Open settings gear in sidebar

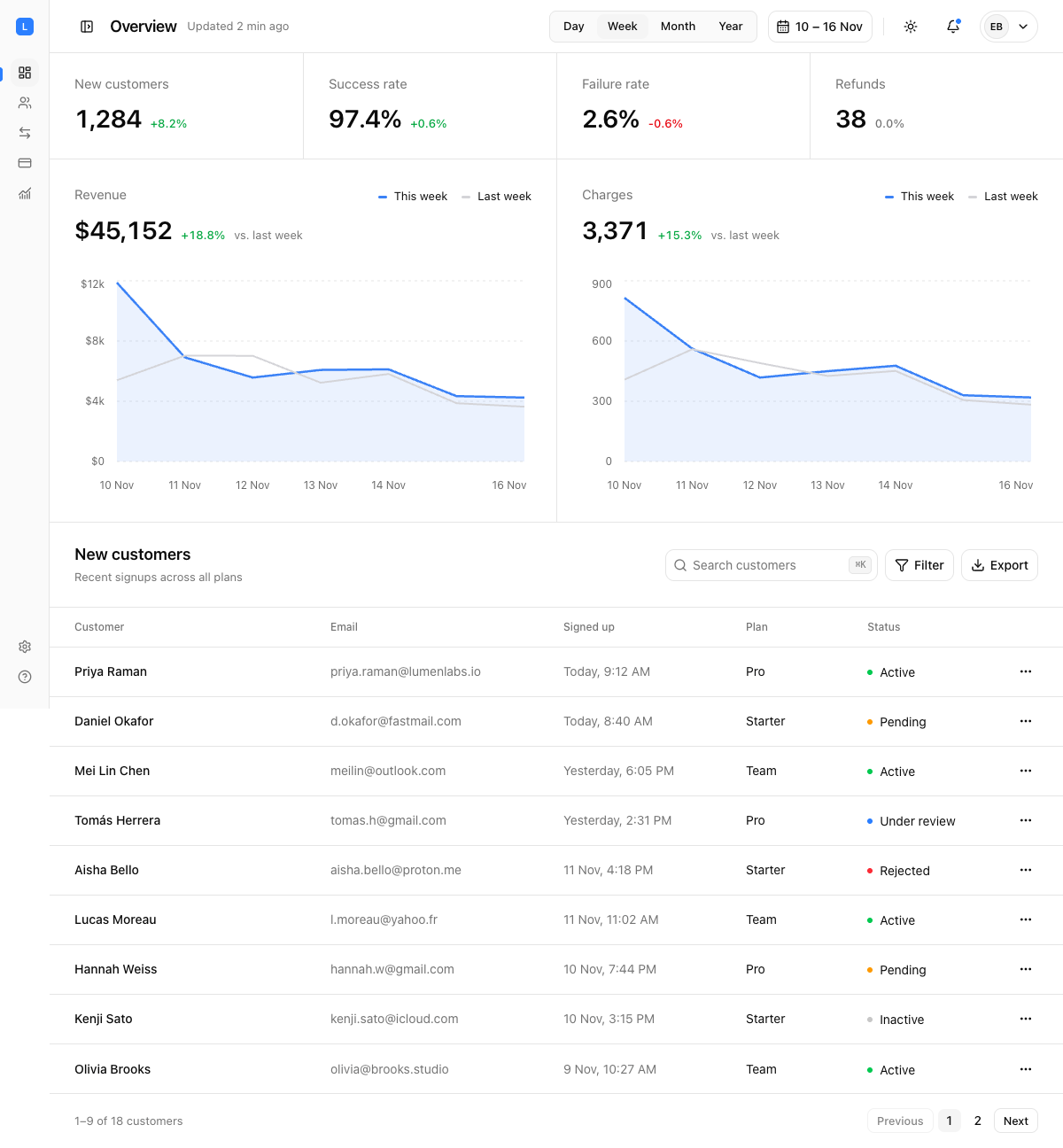coord(25,647)
